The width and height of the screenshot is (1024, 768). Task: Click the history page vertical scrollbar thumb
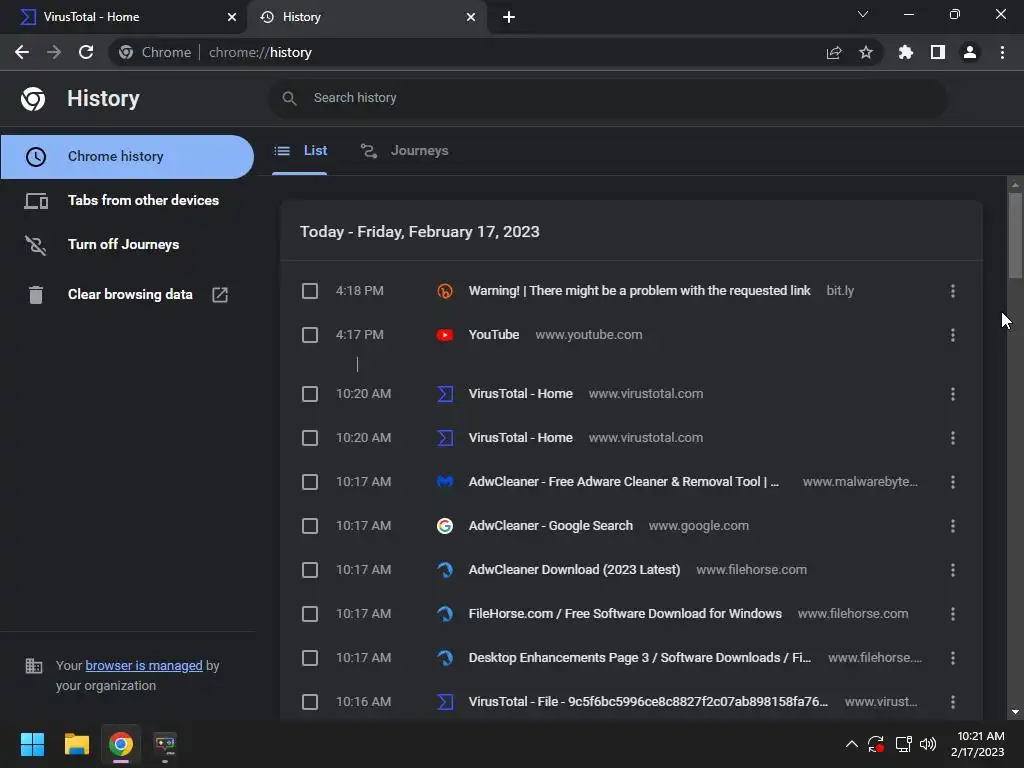click(x=1015, y=235)
